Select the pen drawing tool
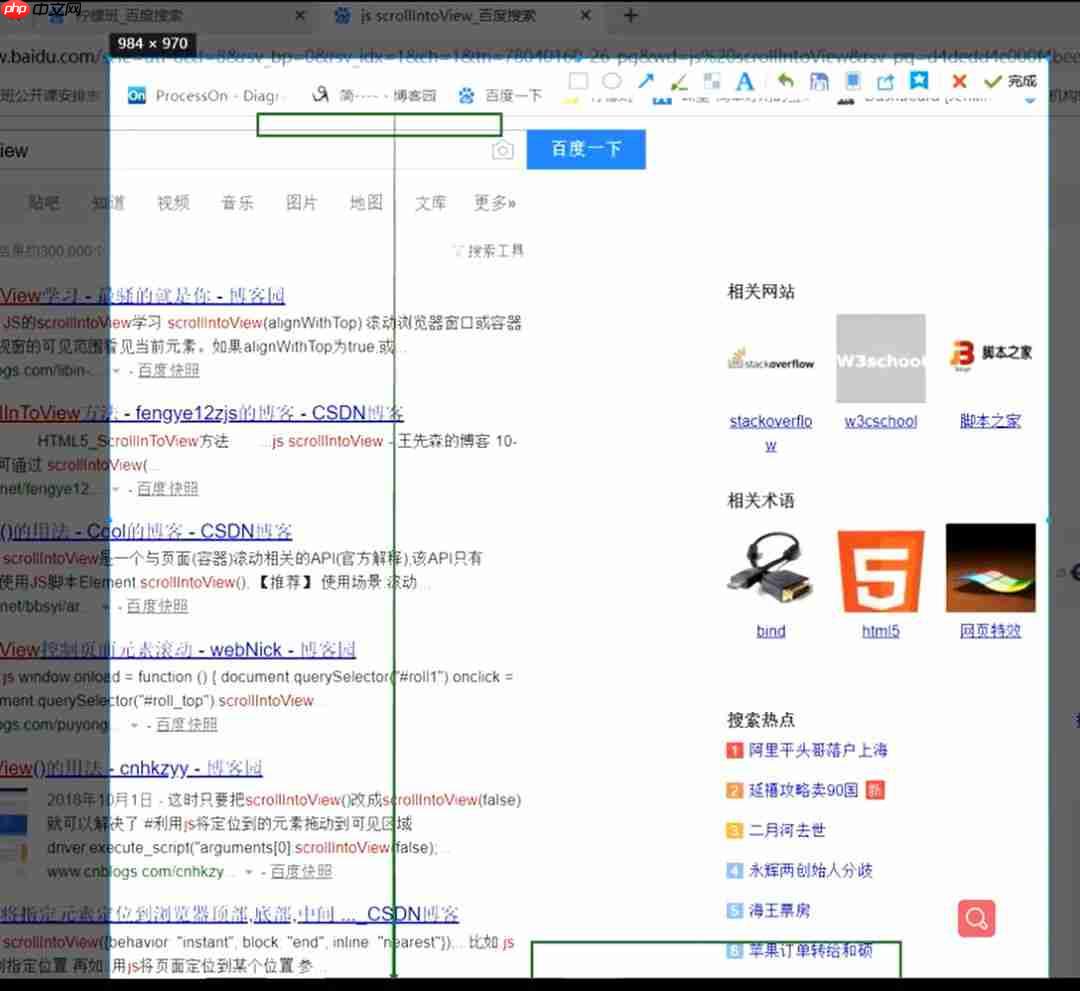 (680, 82)
